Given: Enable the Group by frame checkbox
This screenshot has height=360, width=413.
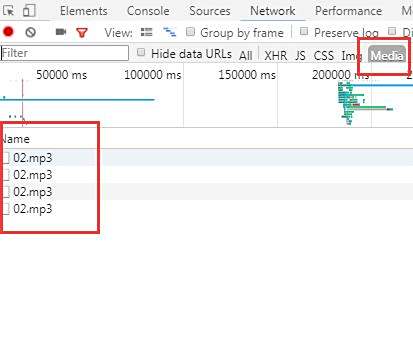Looking at the screenshot, I should click(x=190, y=32).
